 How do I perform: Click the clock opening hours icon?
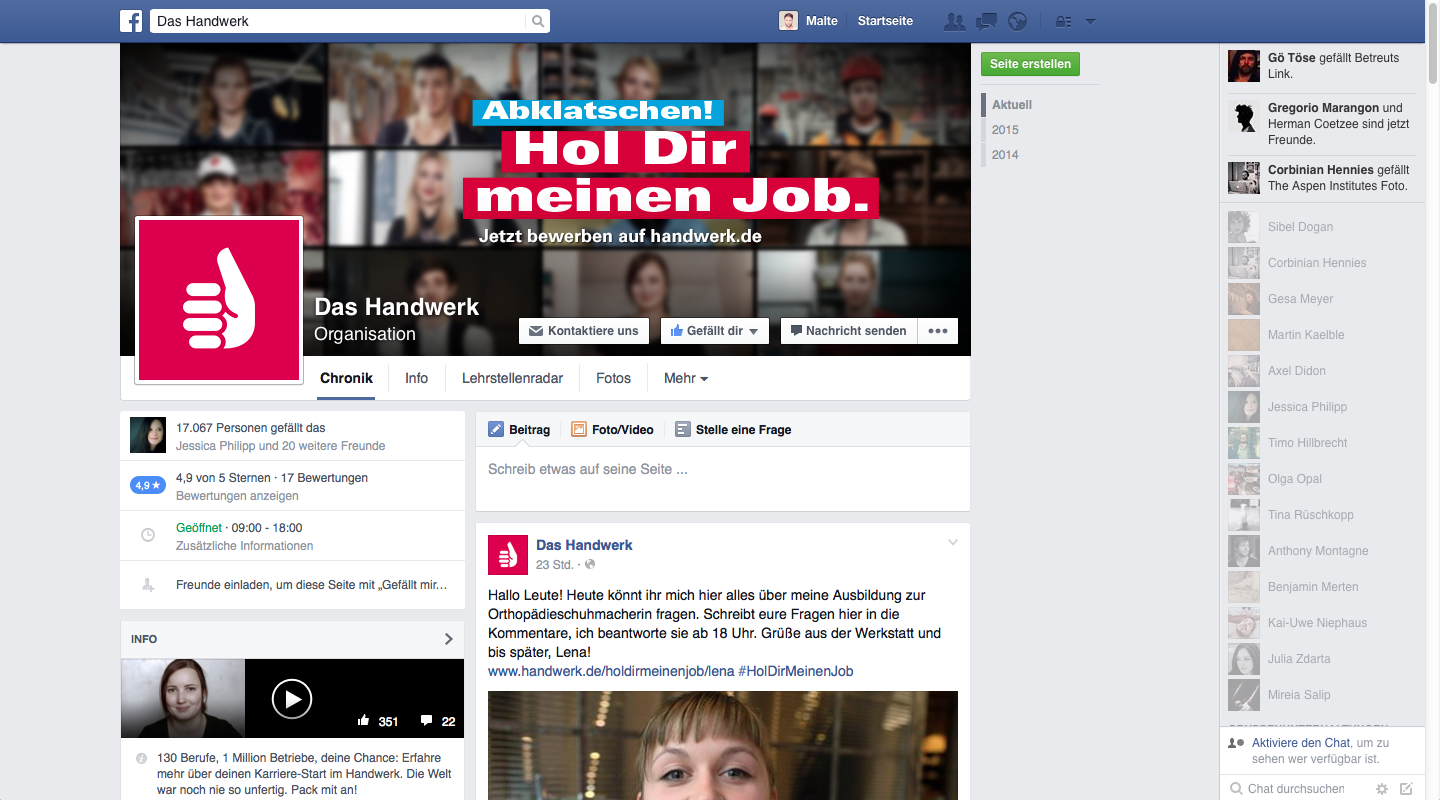(x=148, y=535)
